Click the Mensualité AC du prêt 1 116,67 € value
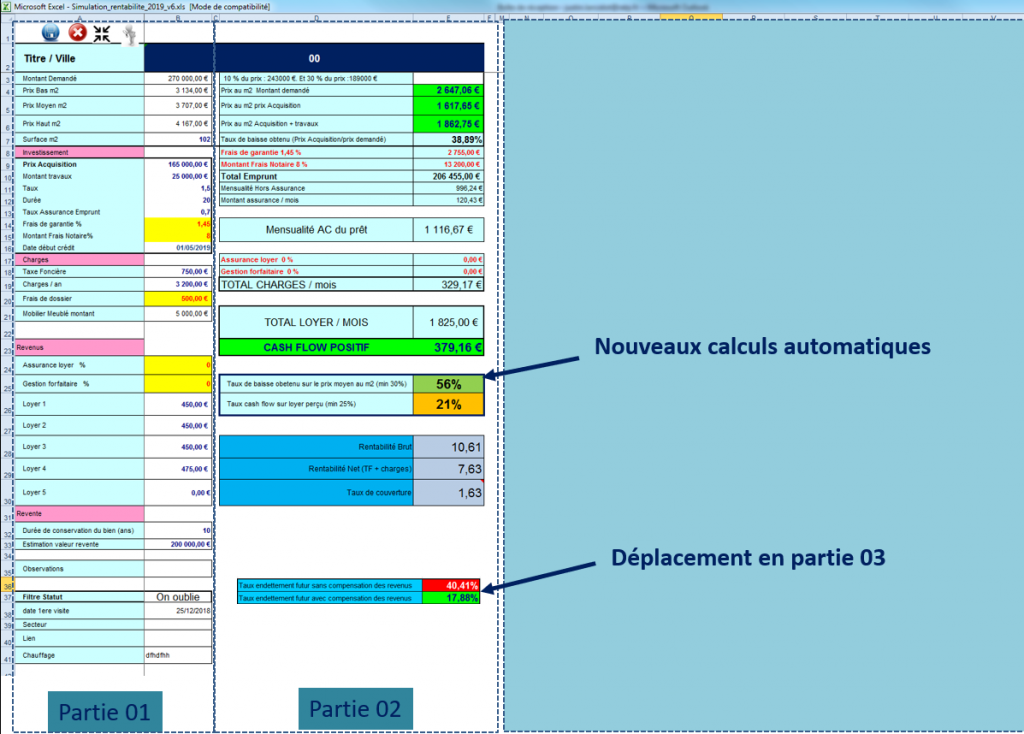This screenshot has width=1024, height=734. point(448,230)
